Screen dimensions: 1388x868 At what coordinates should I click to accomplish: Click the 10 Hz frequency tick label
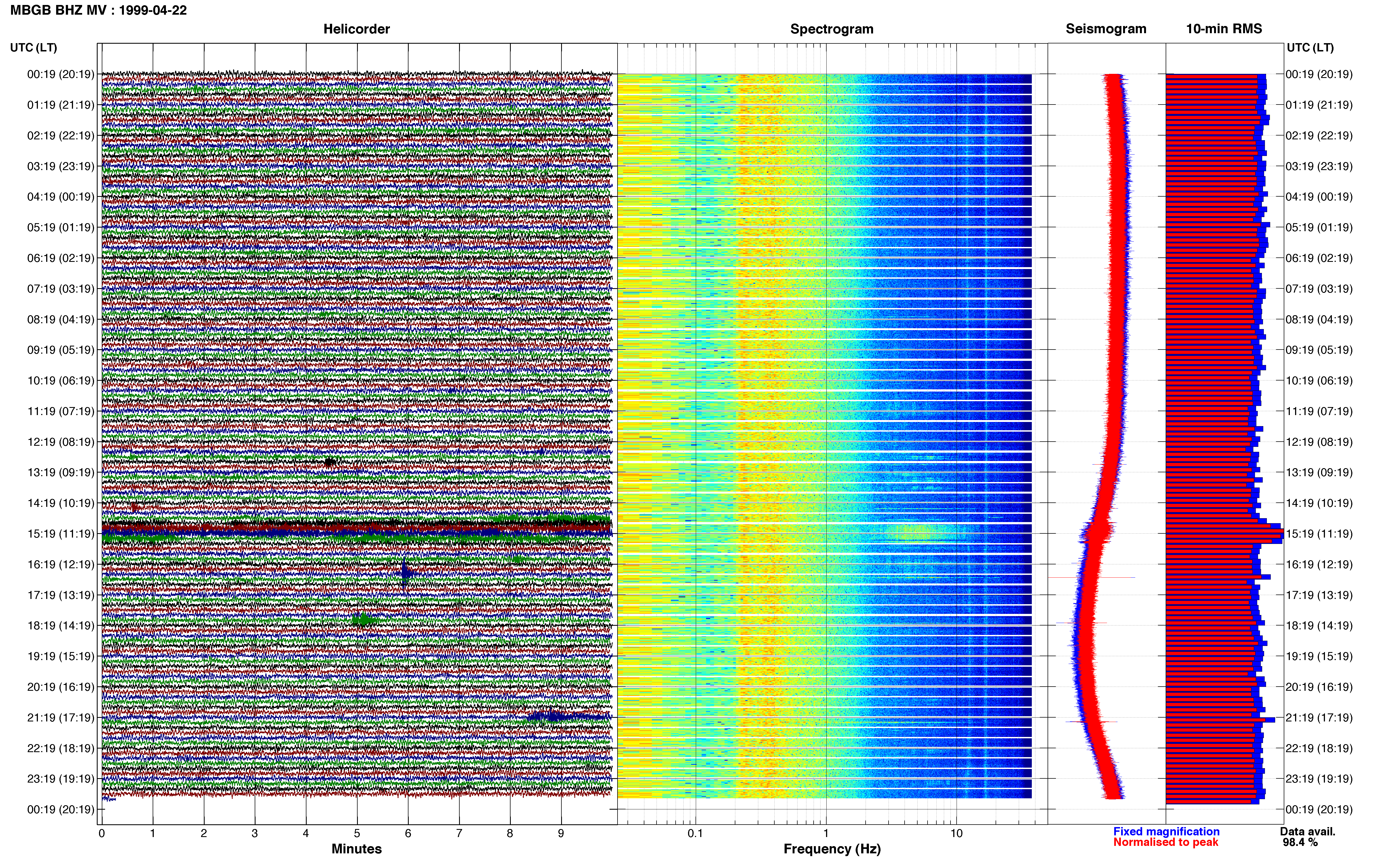tap(956, 833)
